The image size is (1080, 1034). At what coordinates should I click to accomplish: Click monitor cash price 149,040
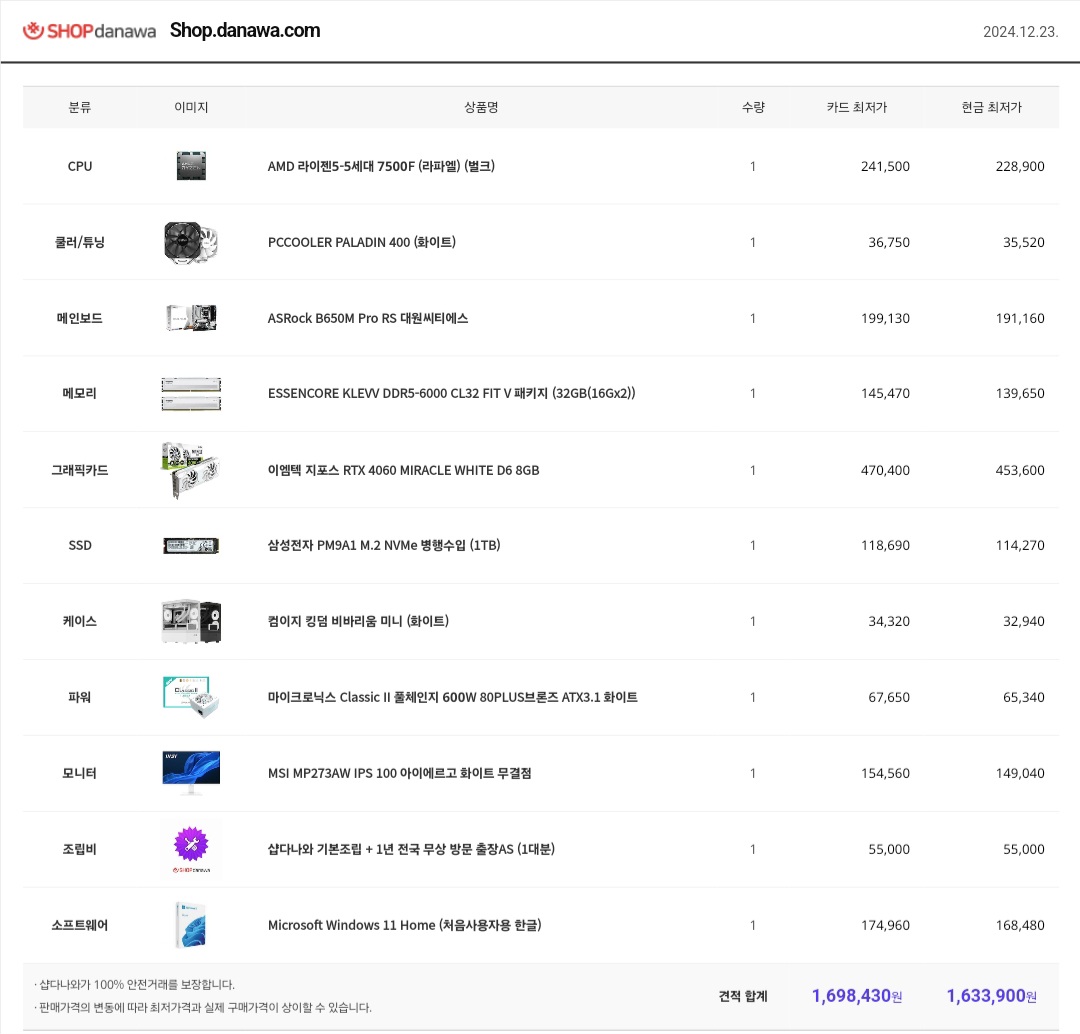click(1020, 773)
